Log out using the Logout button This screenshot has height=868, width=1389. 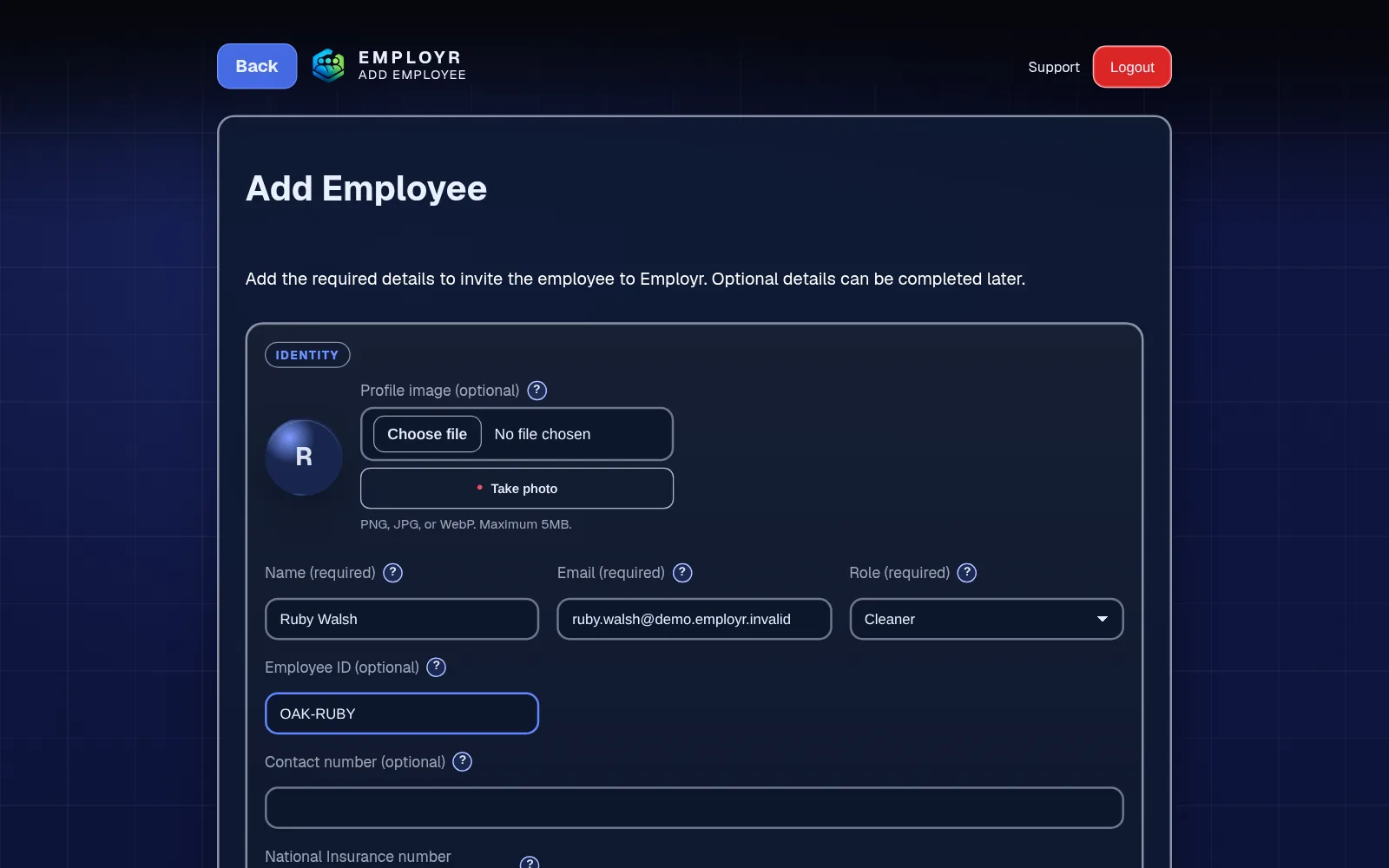pyautogui.click(x=1132, y=67)
